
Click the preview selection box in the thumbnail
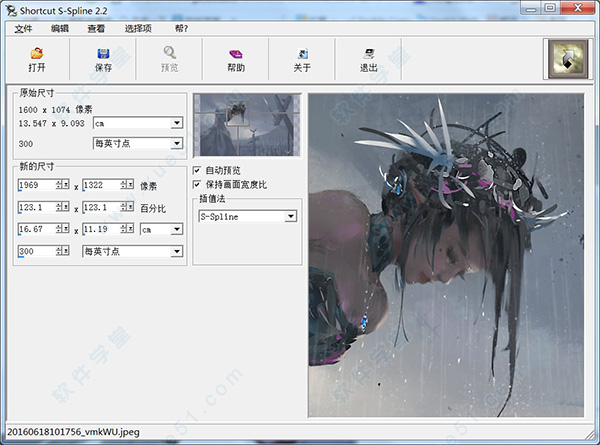coord(238,114)
